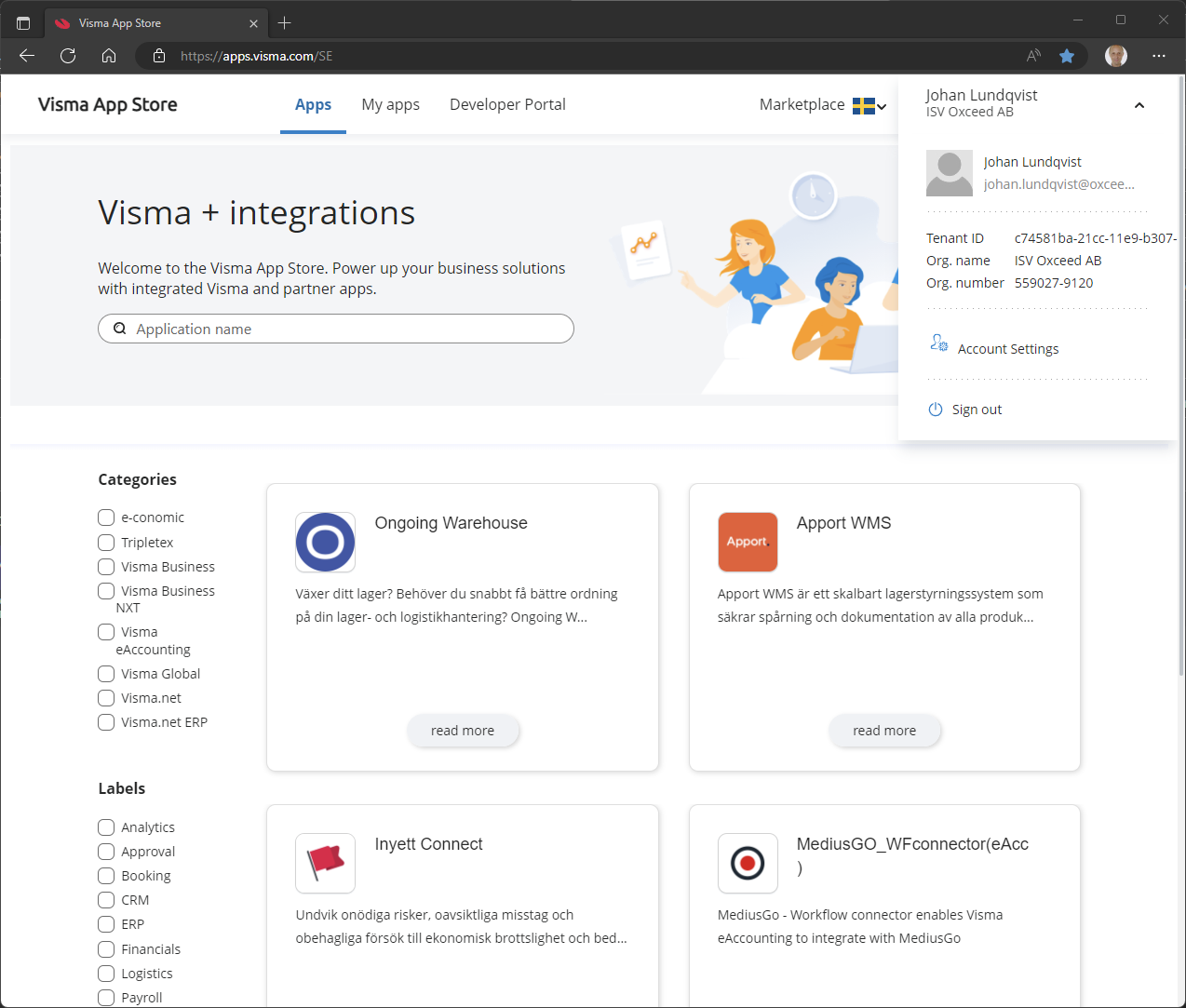Click the power icon beside Sign out

coord(935,409)
